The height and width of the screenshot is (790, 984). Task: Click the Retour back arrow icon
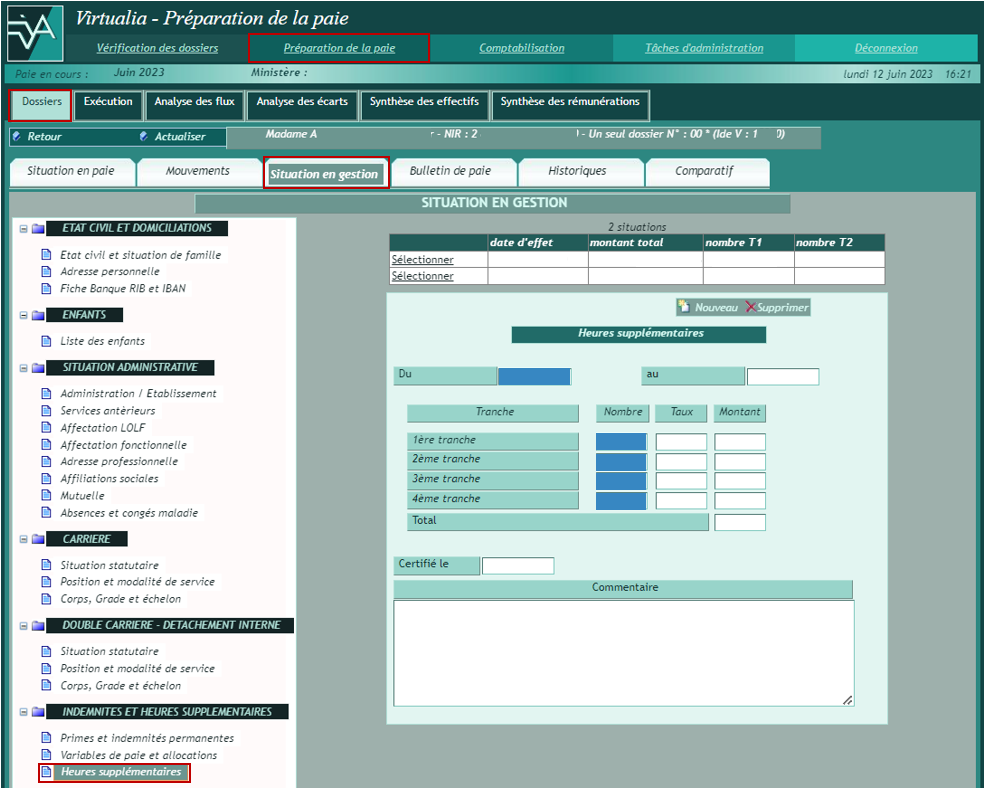[x=17, y=137]
